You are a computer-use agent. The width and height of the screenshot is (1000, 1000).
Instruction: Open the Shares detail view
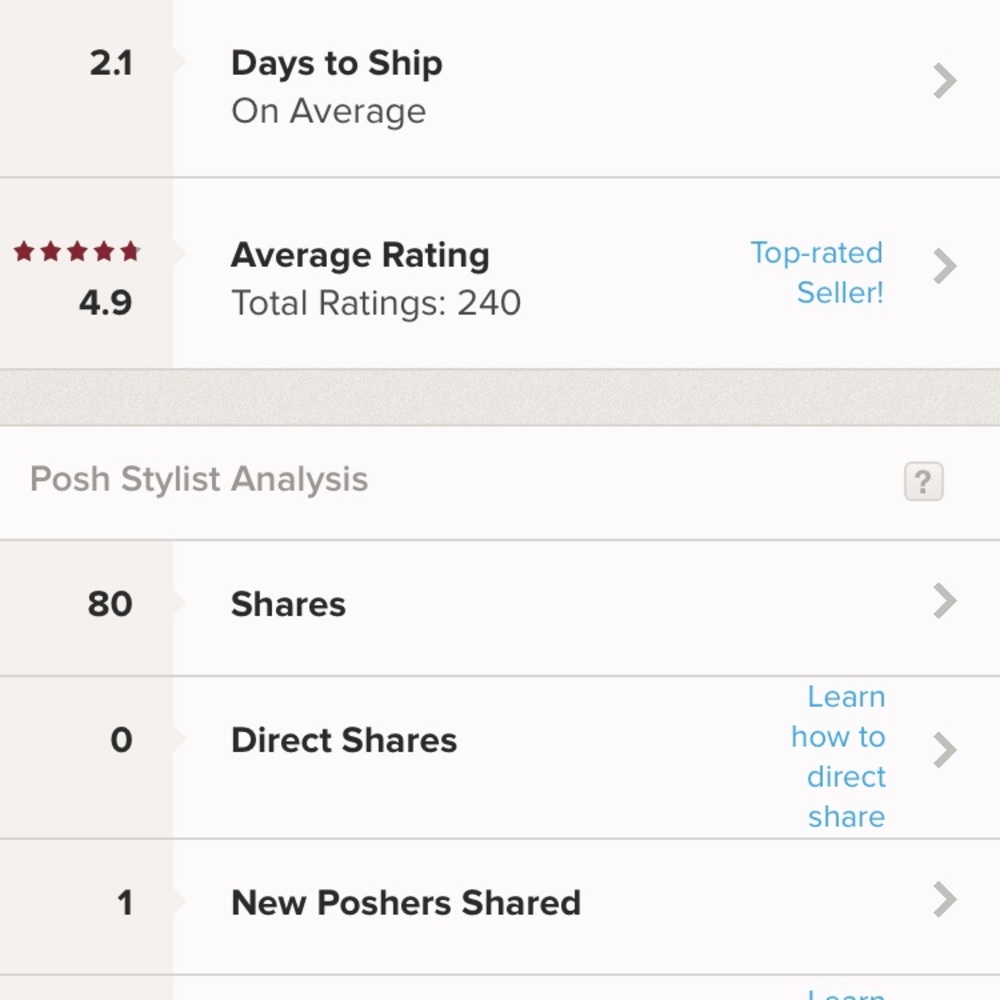pos(943,601)
